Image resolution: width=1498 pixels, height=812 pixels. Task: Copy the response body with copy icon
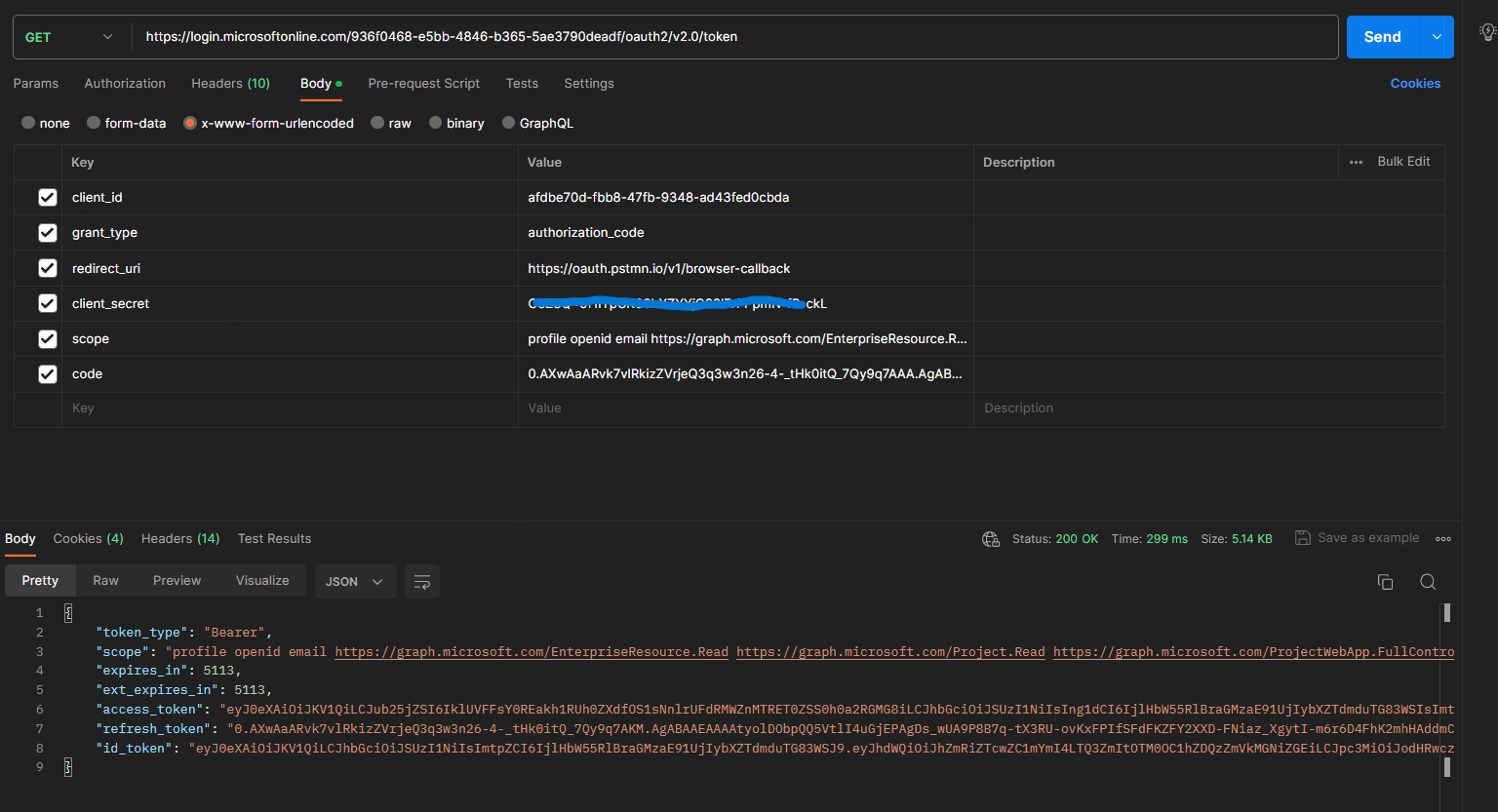click(1385, 582)
